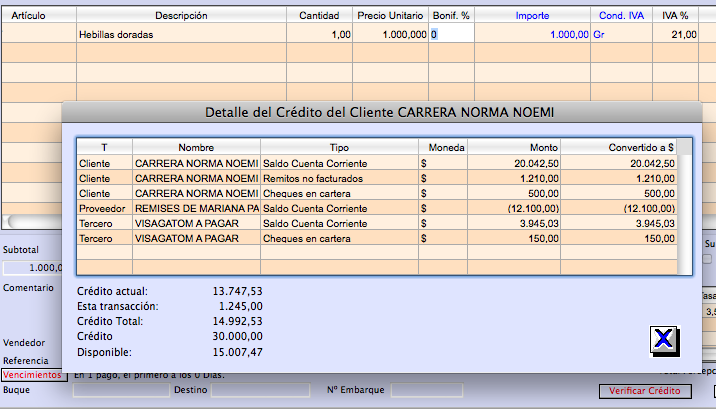The height and width of the screenshot is (409, 716).
Task: Click the credit detail popup title bar
Action: coord(382,112)
